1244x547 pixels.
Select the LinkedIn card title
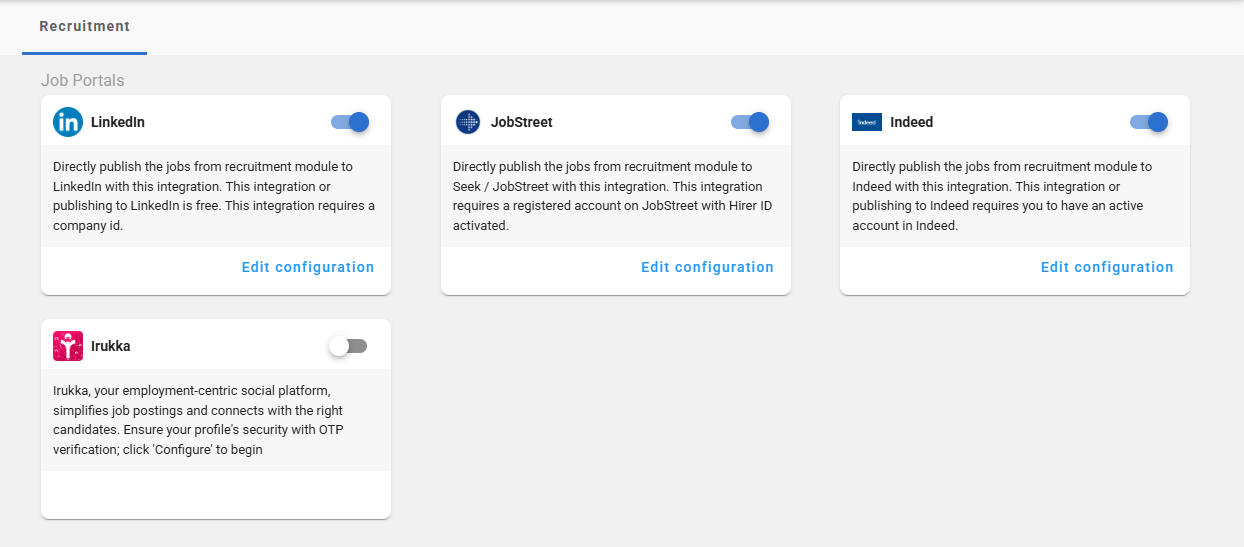[118, 122]
